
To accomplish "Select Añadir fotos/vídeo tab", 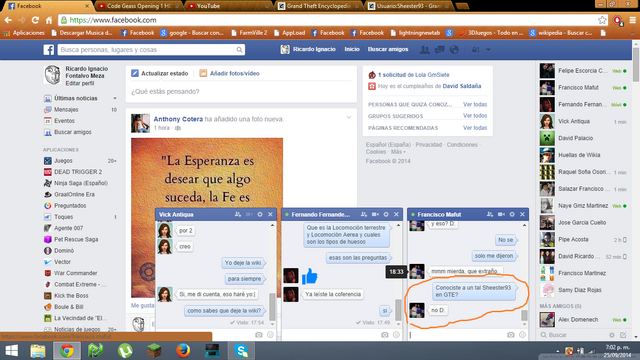I will click(x=229, y=73).
